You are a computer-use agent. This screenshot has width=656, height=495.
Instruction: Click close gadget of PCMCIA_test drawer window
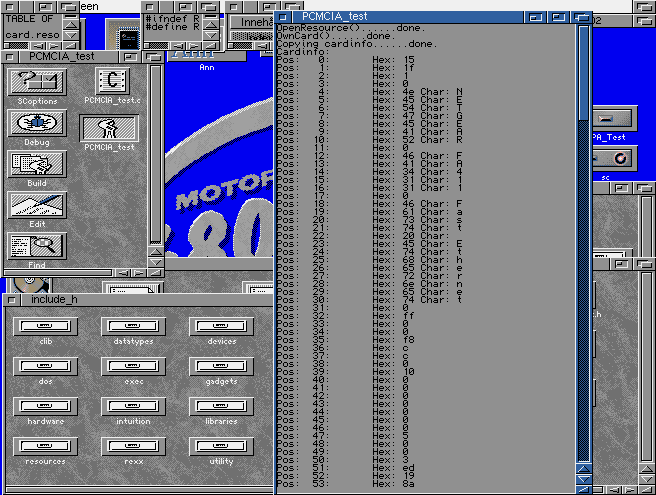pos(10,57)
